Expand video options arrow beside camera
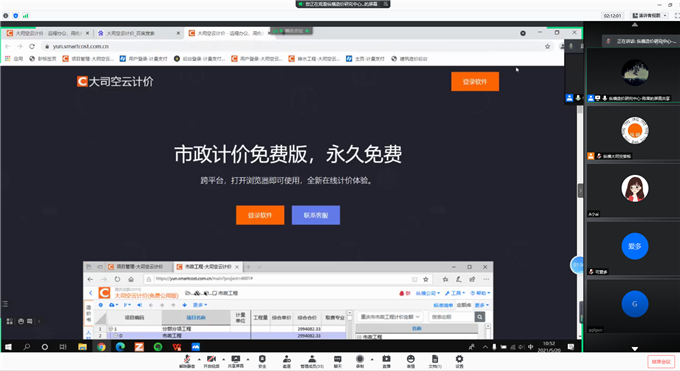The width and height of the screenshot is (680, 371). pyautogui.click(x=223, y=359)
